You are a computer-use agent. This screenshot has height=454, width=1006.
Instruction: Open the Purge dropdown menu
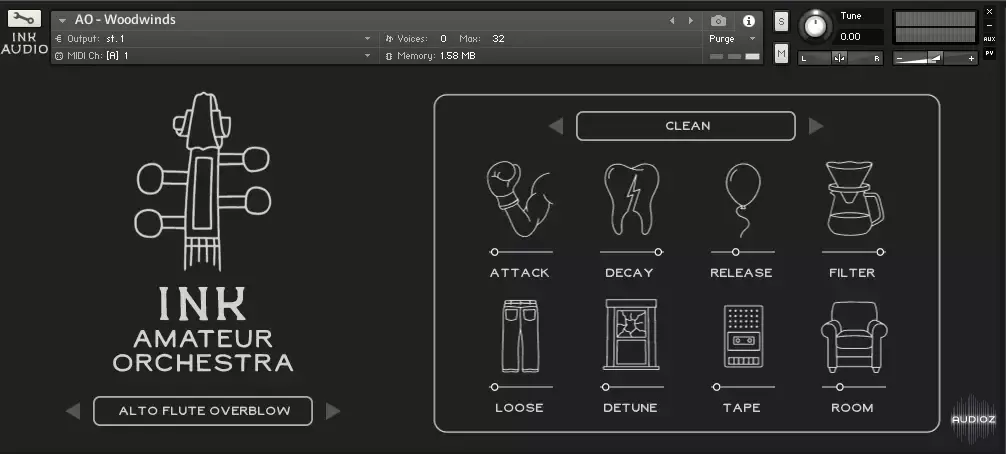coord(731,39)
